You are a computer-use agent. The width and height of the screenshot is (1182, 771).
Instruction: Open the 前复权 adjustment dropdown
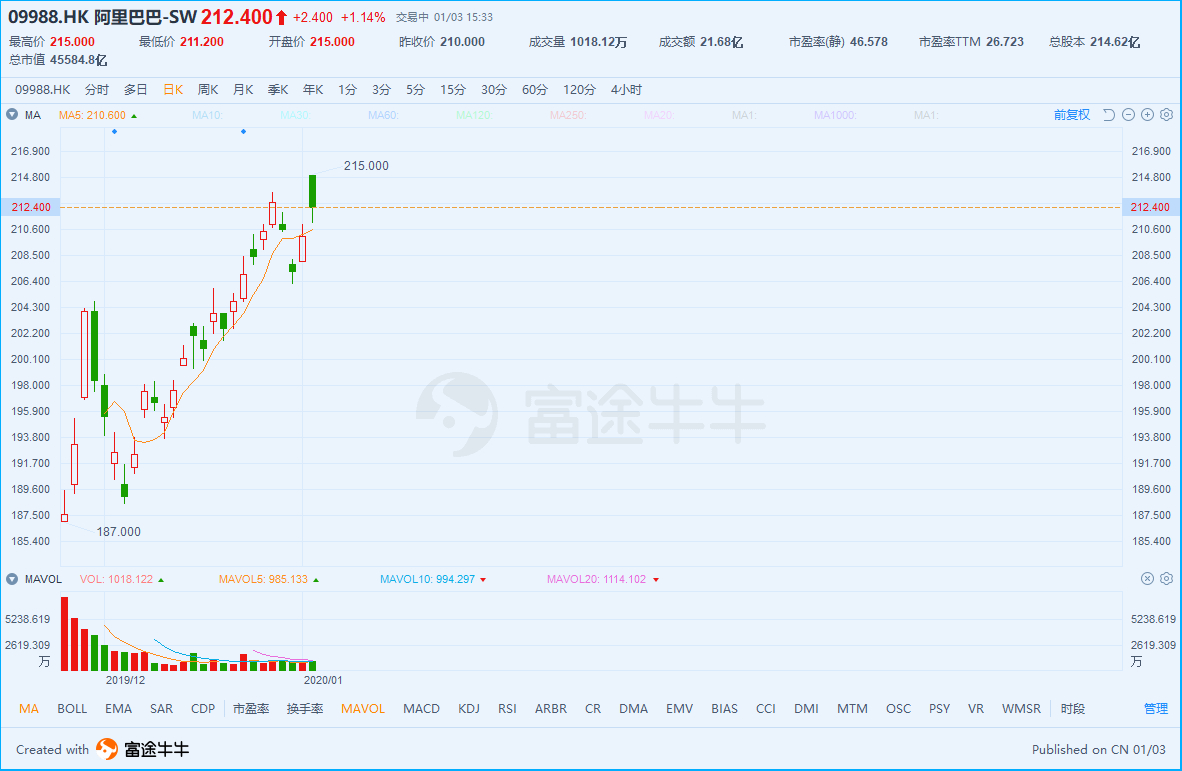(1072, 115)
